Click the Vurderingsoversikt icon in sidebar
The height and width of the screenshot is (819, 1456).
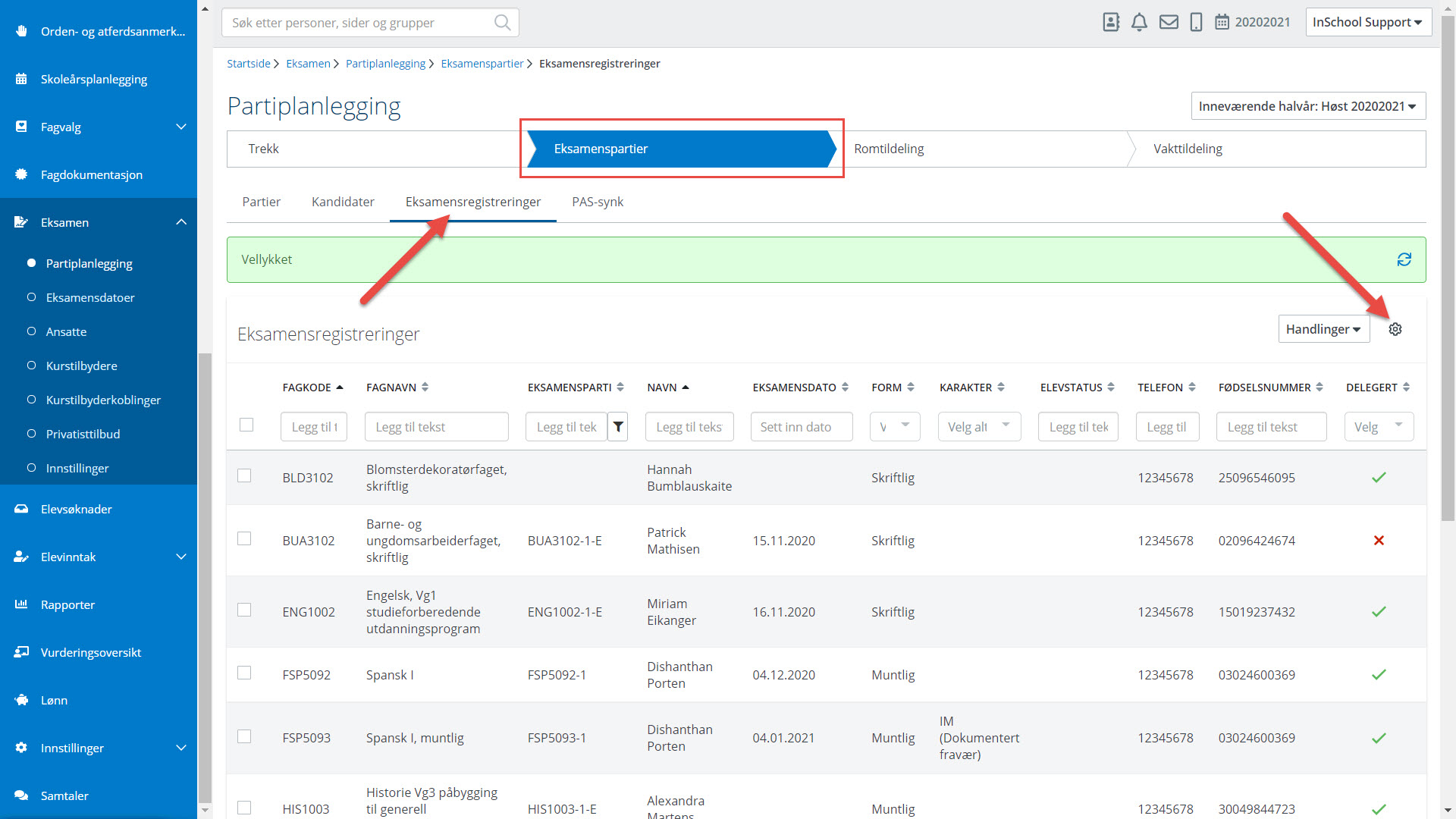(21, 652)
